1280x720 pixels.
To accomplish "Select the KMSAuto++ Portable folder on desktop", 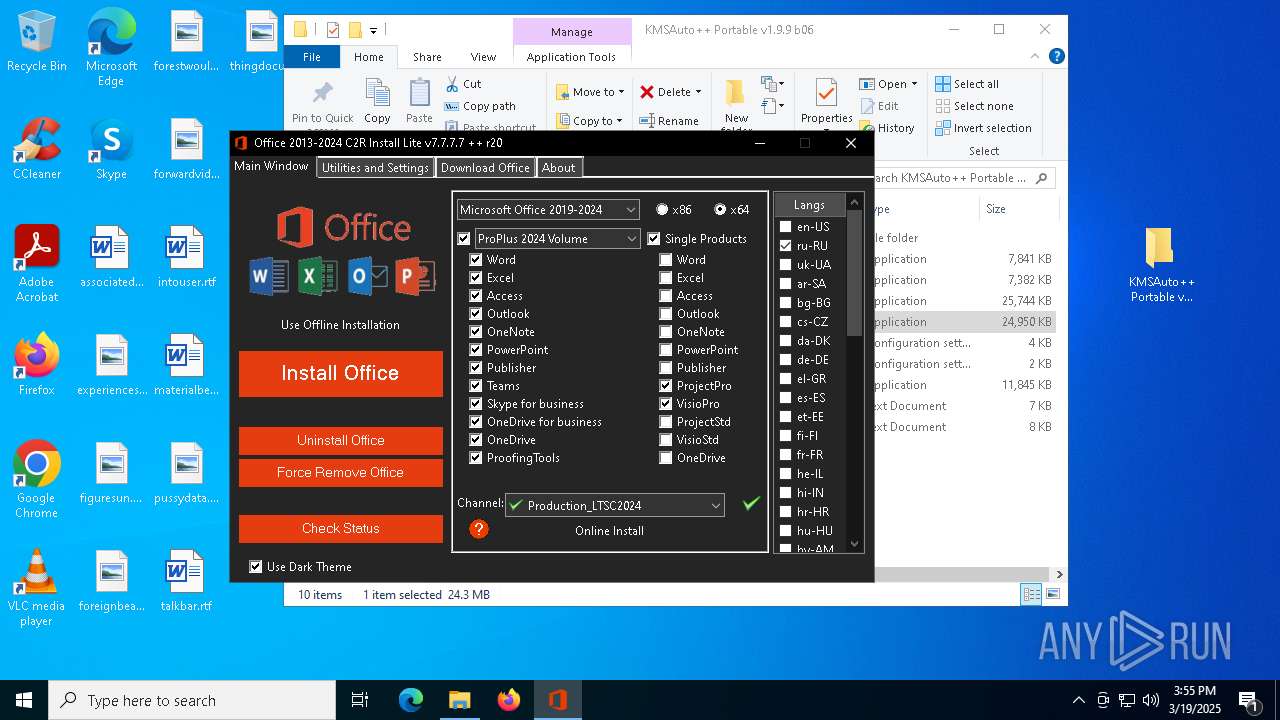I will point(1160,265).
